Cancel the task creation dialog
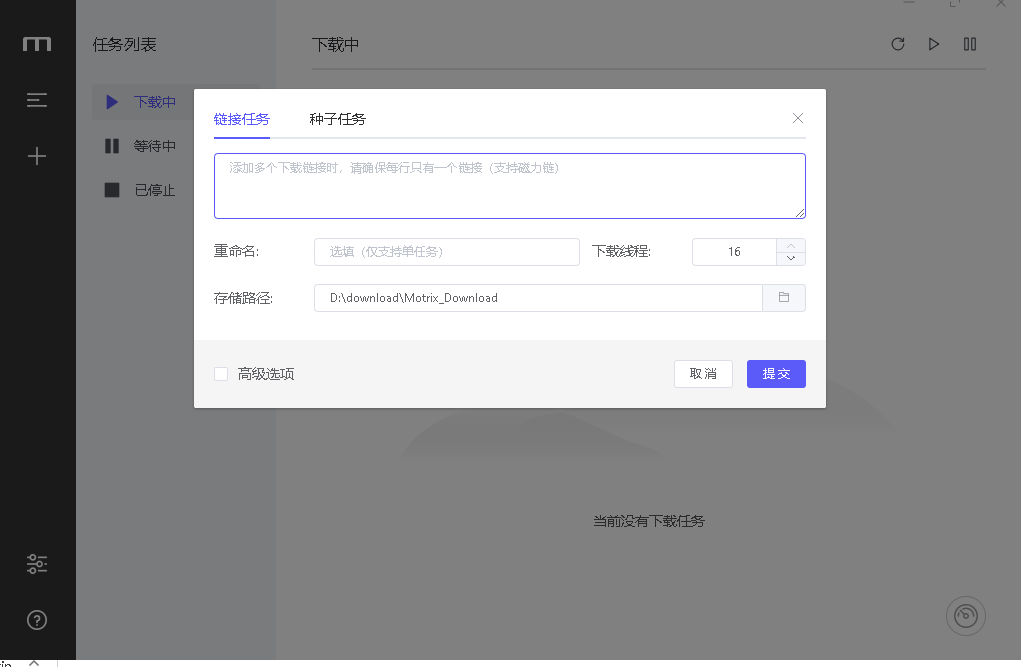This screenshot has height=667, width=1021. pyautogui.click(x=703, y=373)
